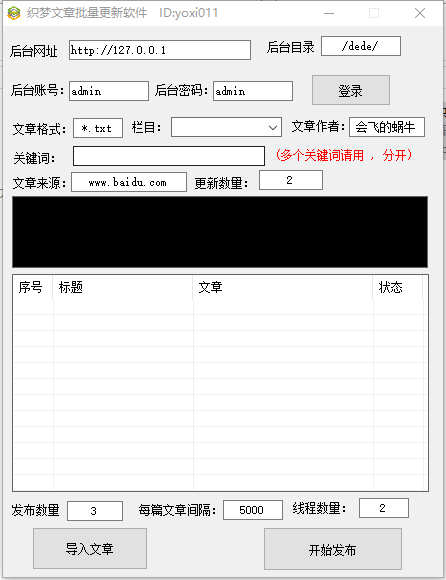The width and height of the screenshot is (446, 580).
Task: Click the 后台网址 URL input field
Action: pyautogui.click(x=160, y=50)
